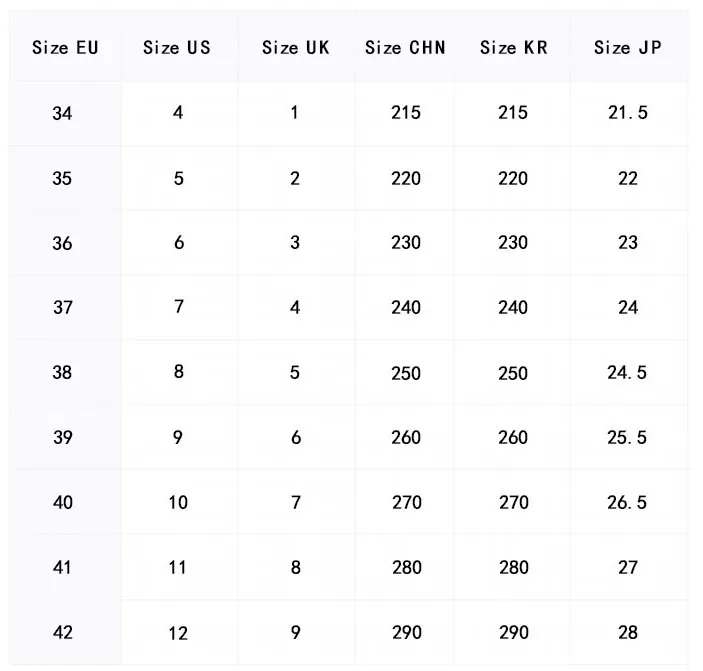Click EU size 36 in first column
Image resolution: width=703 pixels, height=671 pixels.
pyautogui.click(x=62, y=243)
